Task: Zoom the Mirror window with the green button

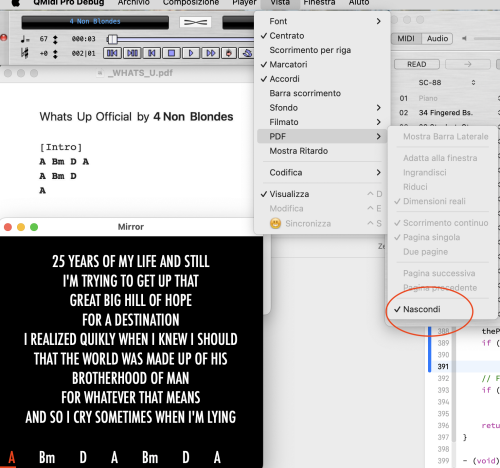Action: click(x=34, y=227)
